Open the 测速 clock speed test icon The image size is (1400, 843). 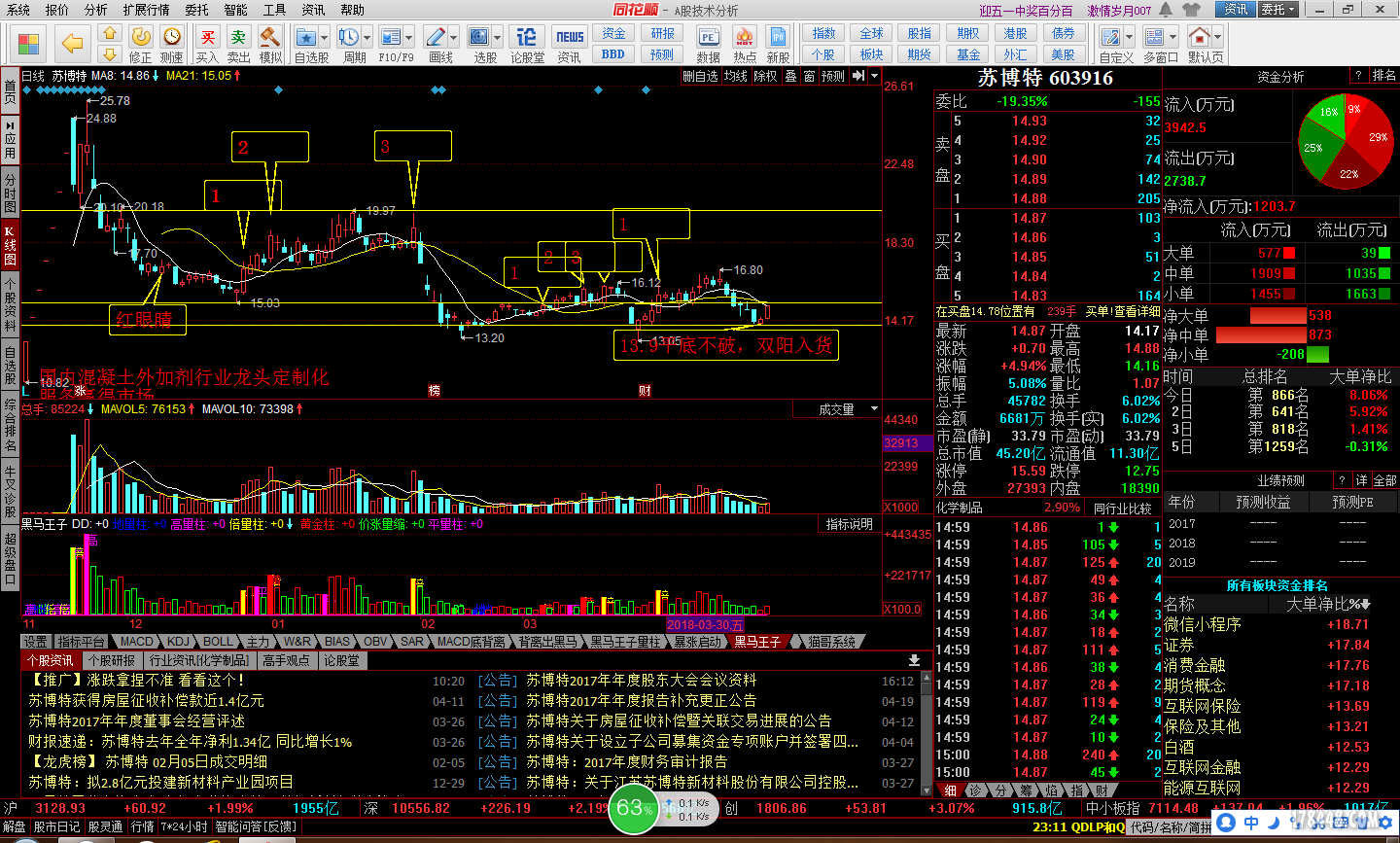coord(172,37)
